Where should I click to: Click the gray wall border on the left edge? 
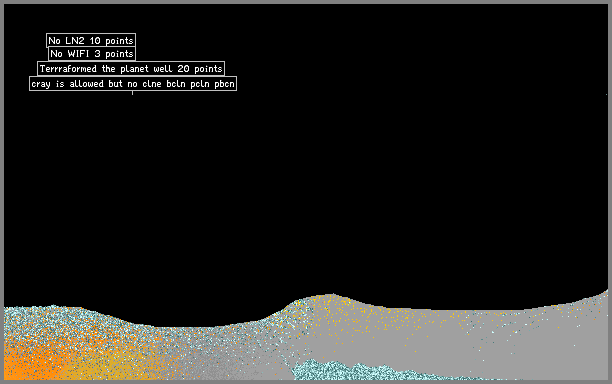(2, 192)
